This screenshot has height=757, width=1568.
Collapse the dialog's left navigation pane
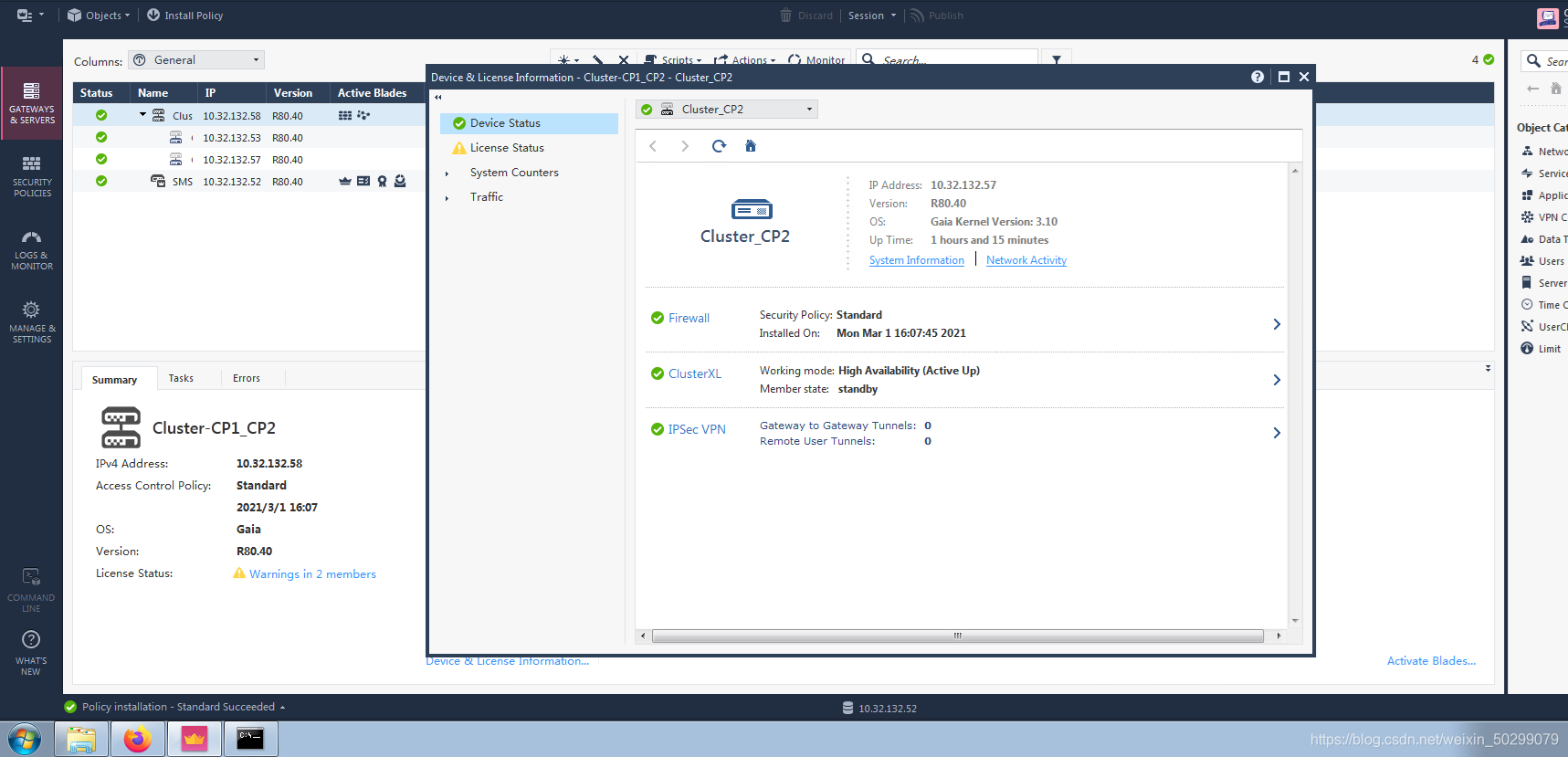(437, 97)
